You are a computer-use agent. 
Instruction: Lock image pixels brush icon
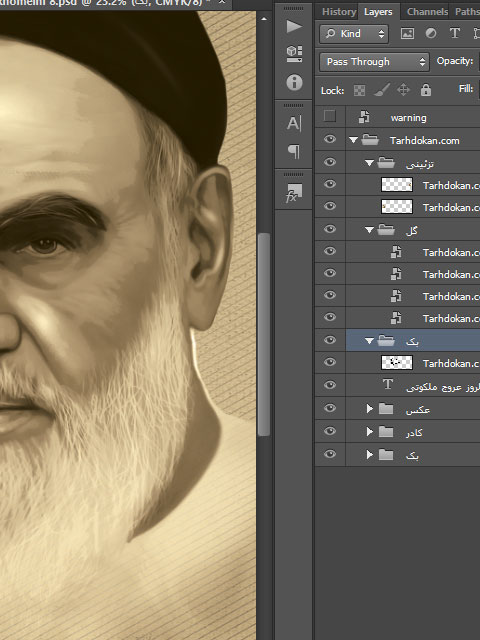[x=381, y=90]
